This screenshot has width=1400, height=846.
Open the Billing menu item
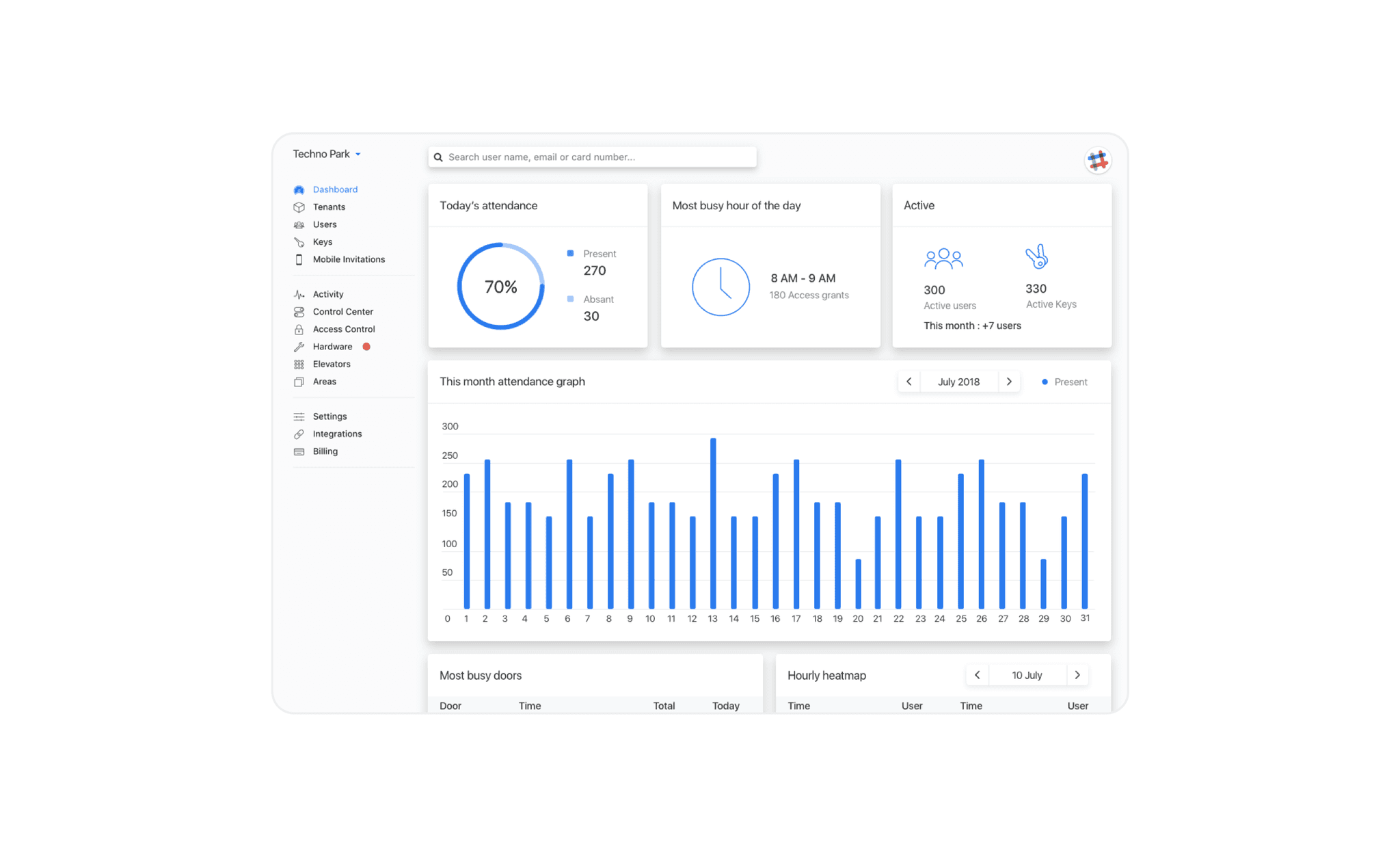325,451
